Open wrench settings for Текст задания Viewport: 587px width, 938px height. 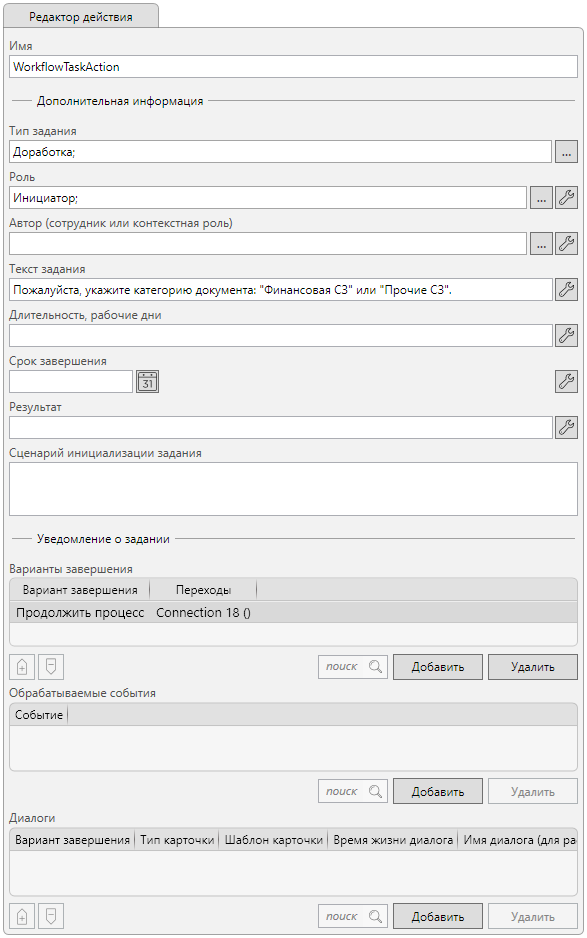(566, 290)
